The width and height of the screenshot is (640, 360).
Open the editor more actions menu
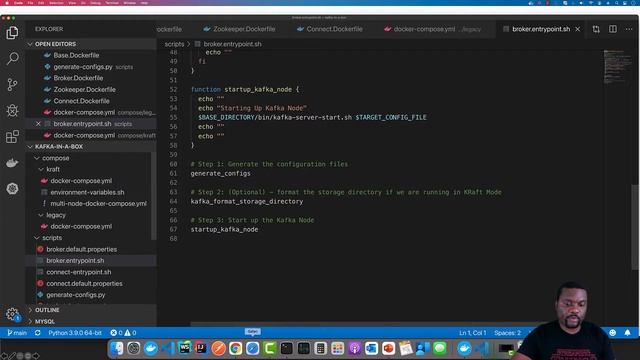629,29
